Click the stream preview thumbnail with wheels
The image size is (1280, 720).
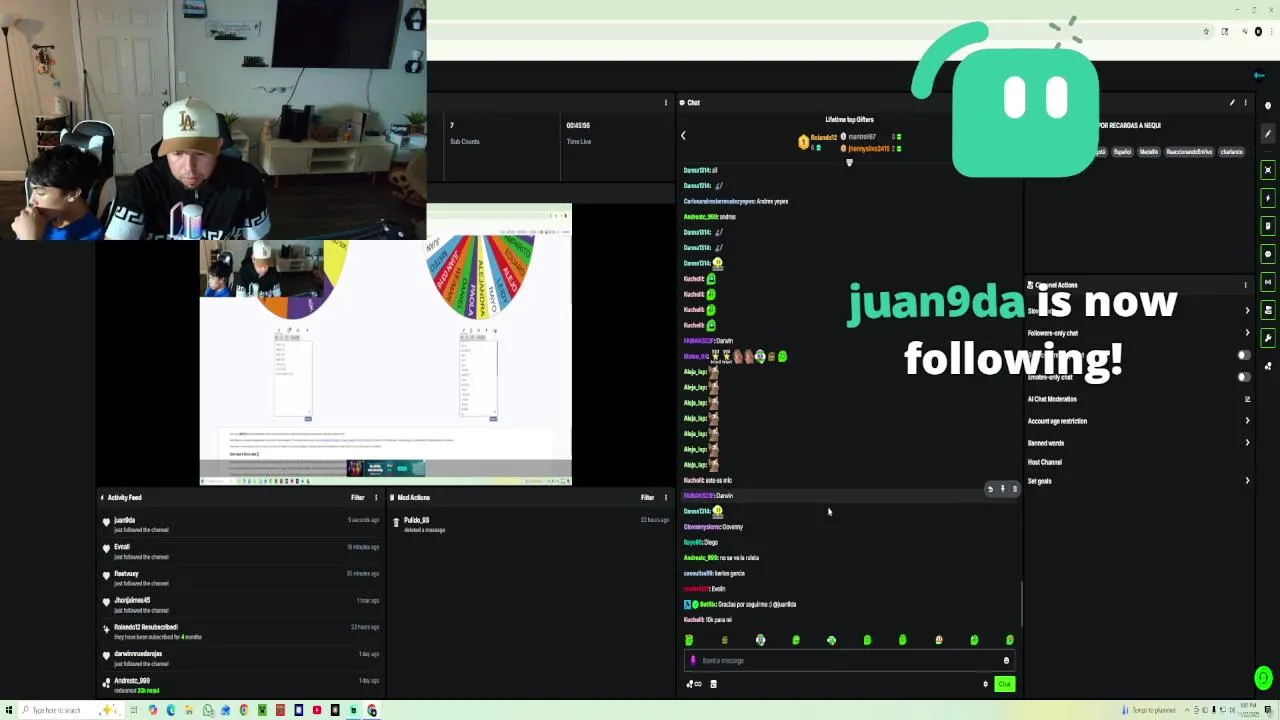click(385, 345)
